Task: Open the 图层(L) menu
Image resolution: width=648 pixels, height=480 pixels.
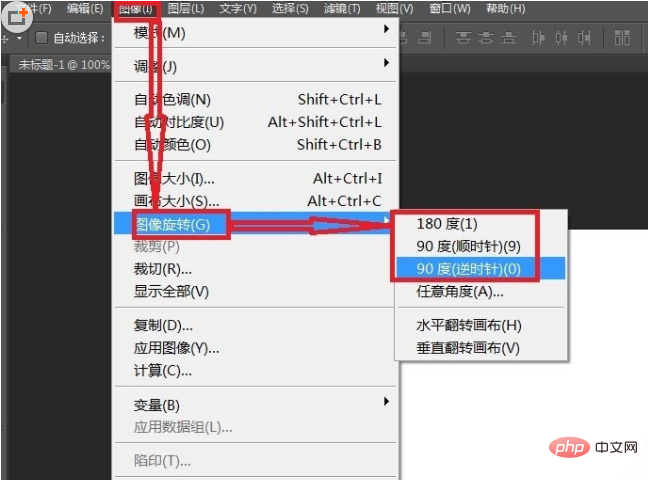Action: click(x=186, y=8)
